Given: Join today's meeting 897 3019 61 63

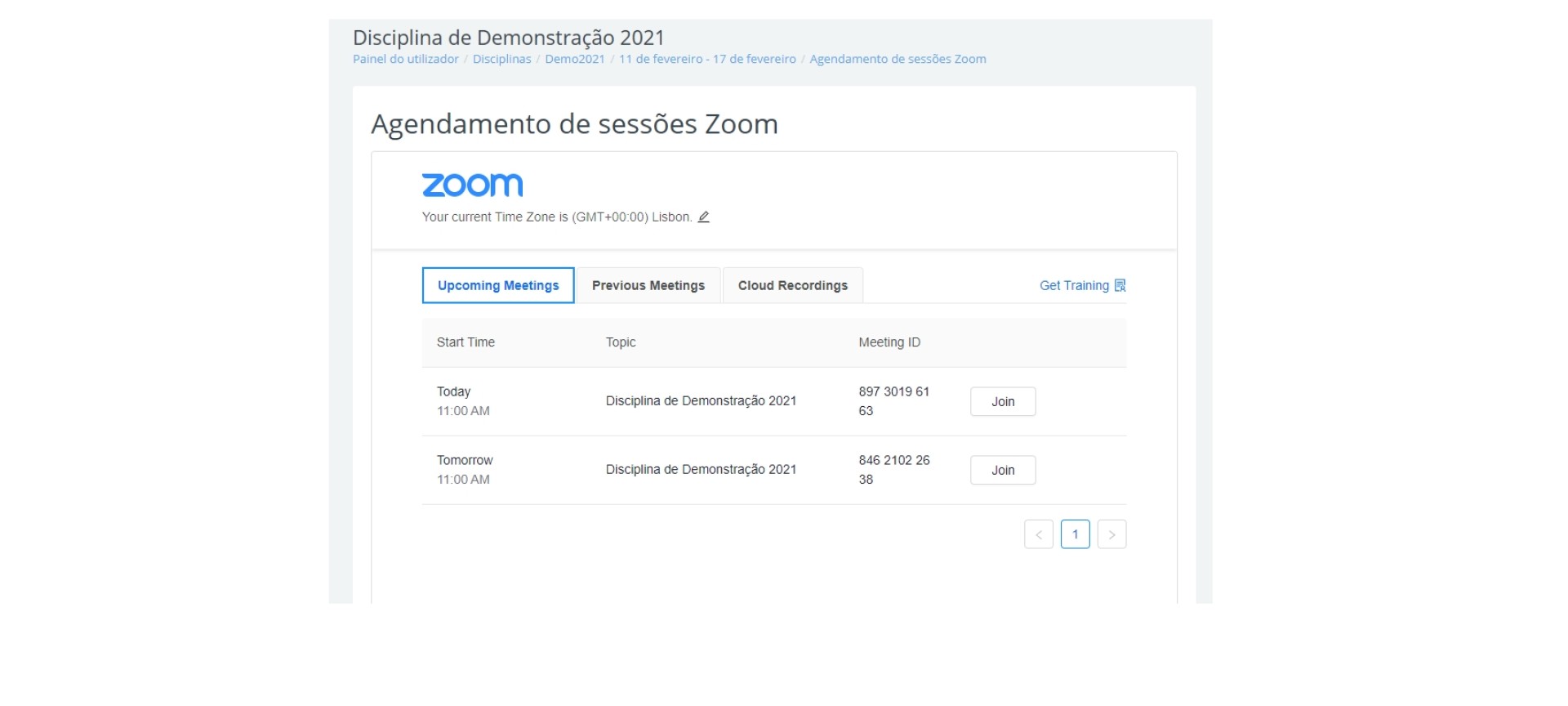Looking at the screenshot, I should (1003, 401).
